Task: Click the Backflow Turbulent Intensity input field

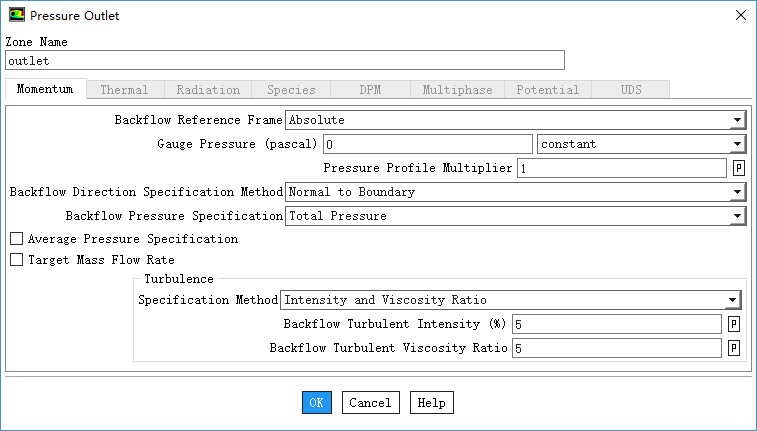Action: [x=616, y=324]
